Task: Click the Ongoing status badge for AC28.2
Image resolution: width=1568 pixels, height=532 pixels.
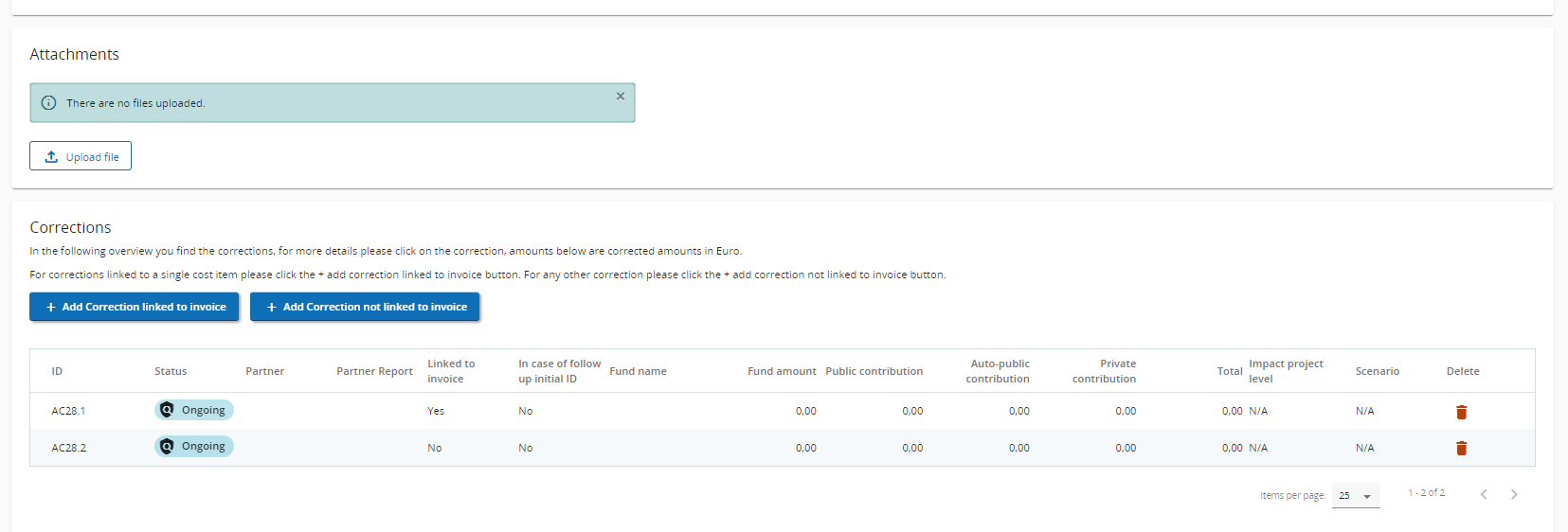Action: click(194, 447)
